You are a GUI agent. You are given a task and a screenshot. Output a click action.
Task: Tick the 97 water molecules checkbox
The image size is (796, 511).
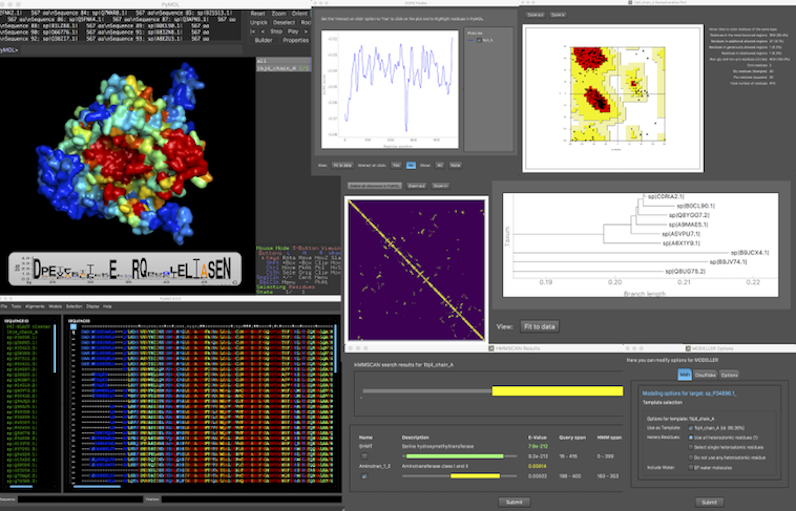[690, 467]
